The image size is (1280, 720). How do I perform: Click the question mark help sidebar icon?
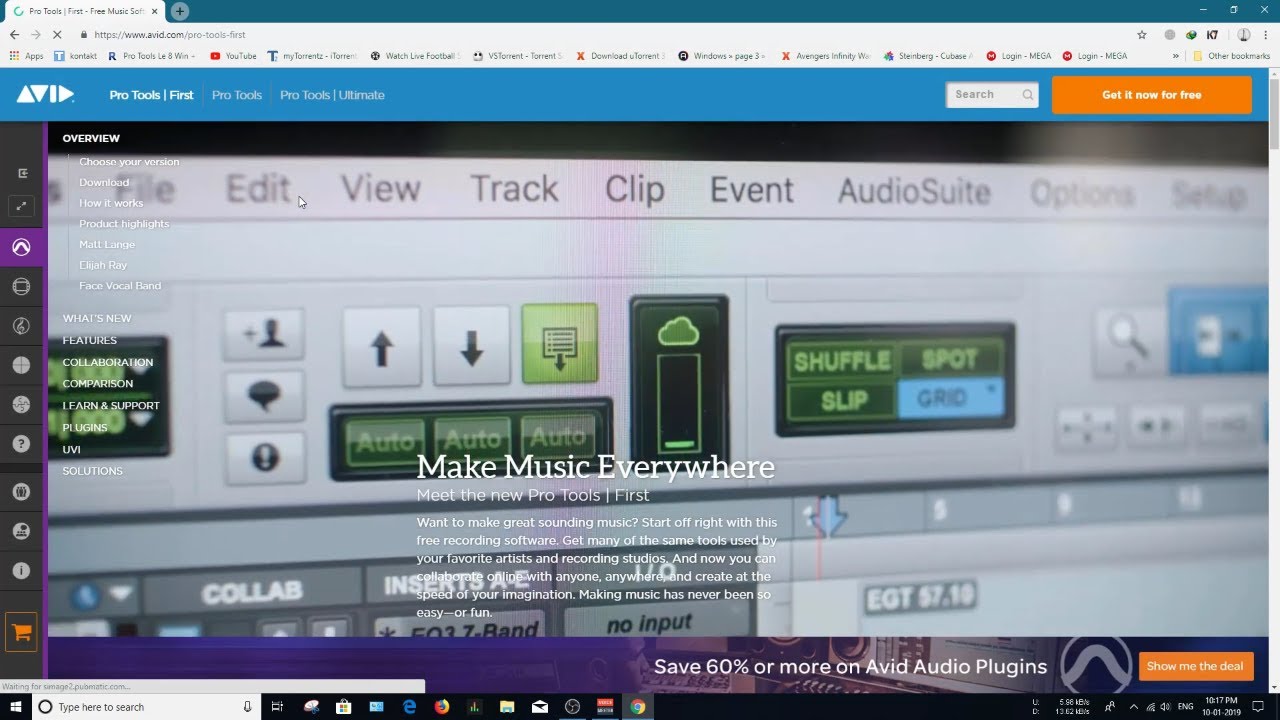22,444
